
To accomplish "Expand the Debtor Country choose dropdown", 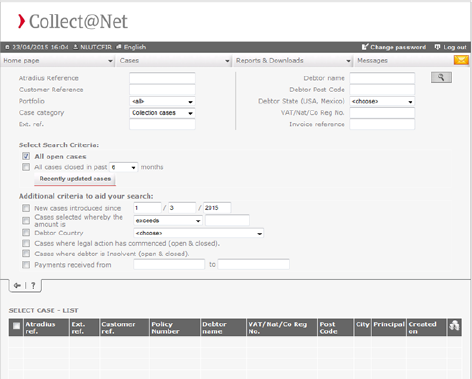I will tap(199, 233).
